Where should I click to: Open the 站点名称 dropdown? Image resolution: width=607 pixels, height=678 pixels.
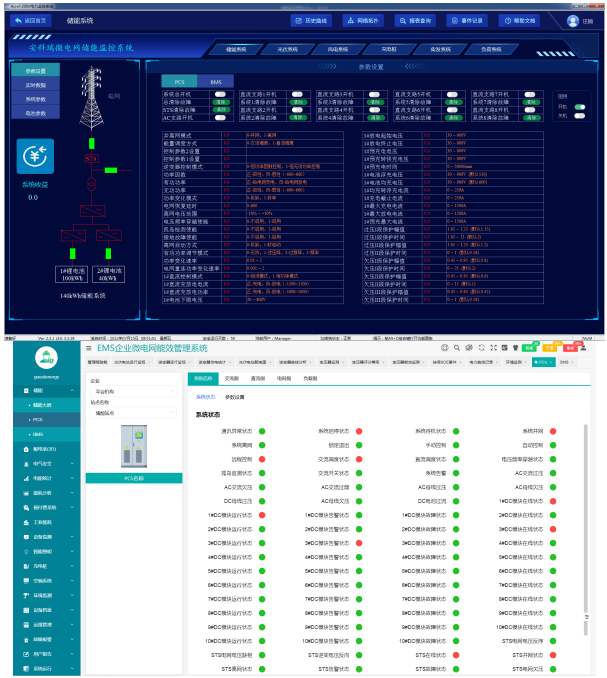click(x=133, y=413)
